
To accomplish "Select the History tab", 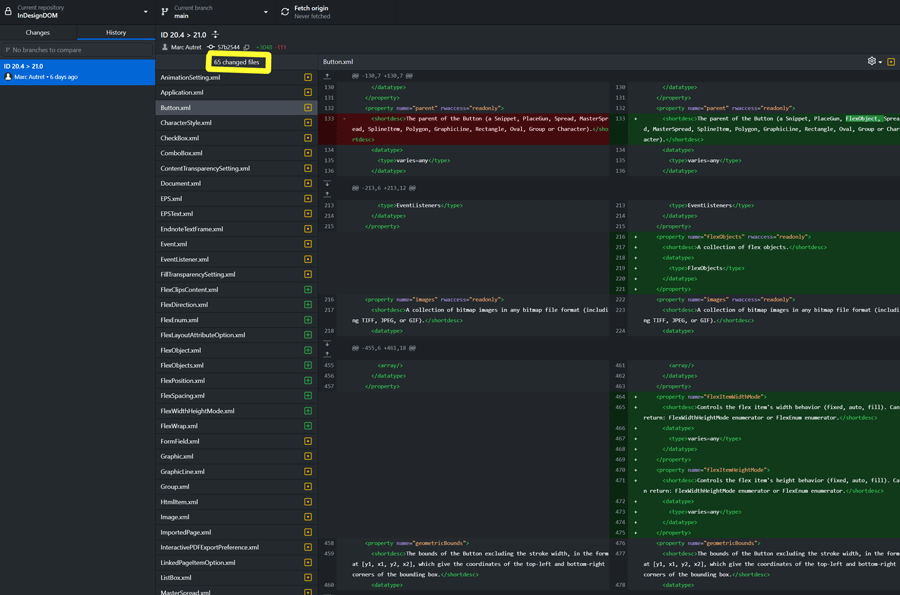I will pos(116,32).
